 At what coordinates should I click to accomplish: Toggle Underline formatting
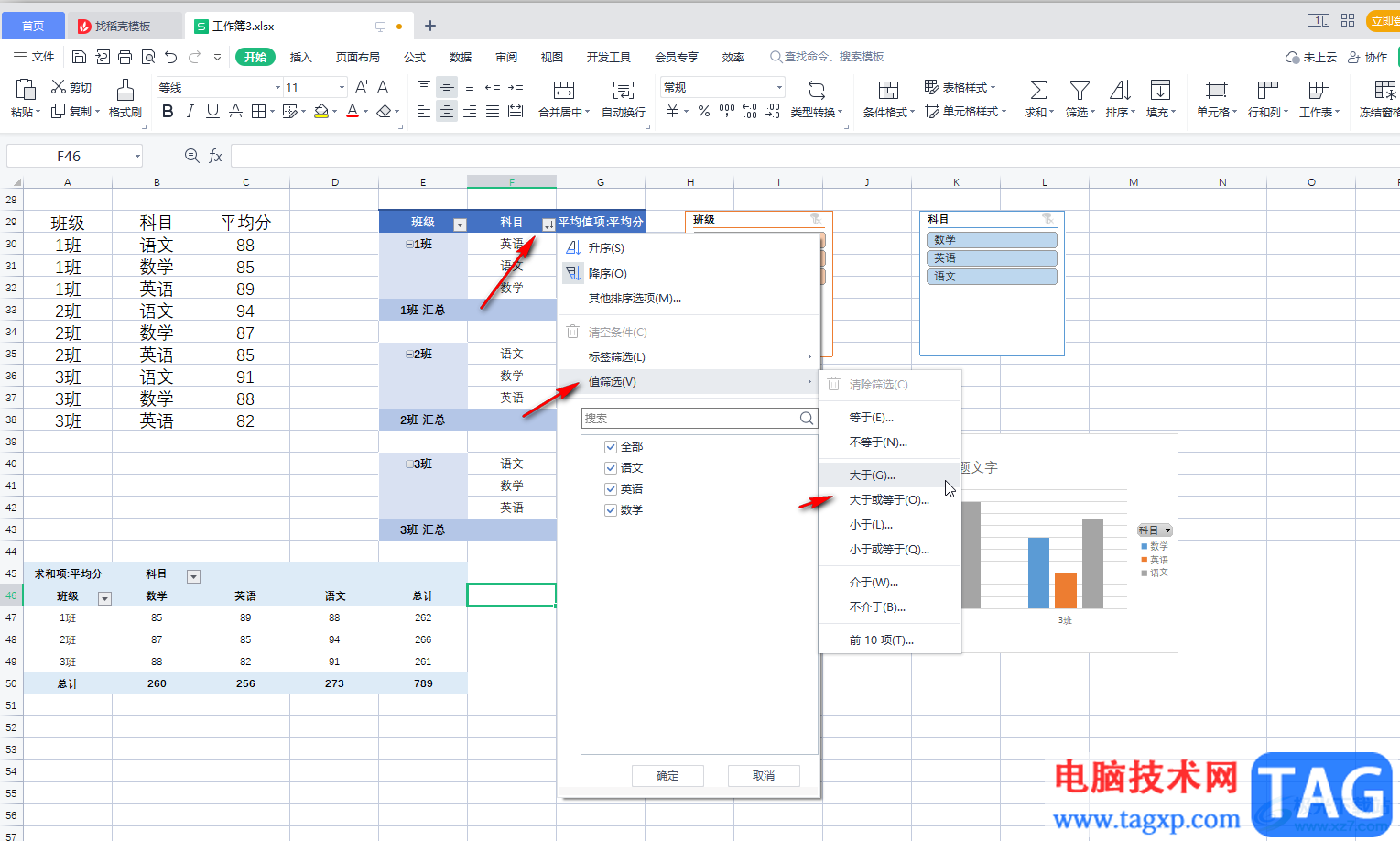pos(212,111)
